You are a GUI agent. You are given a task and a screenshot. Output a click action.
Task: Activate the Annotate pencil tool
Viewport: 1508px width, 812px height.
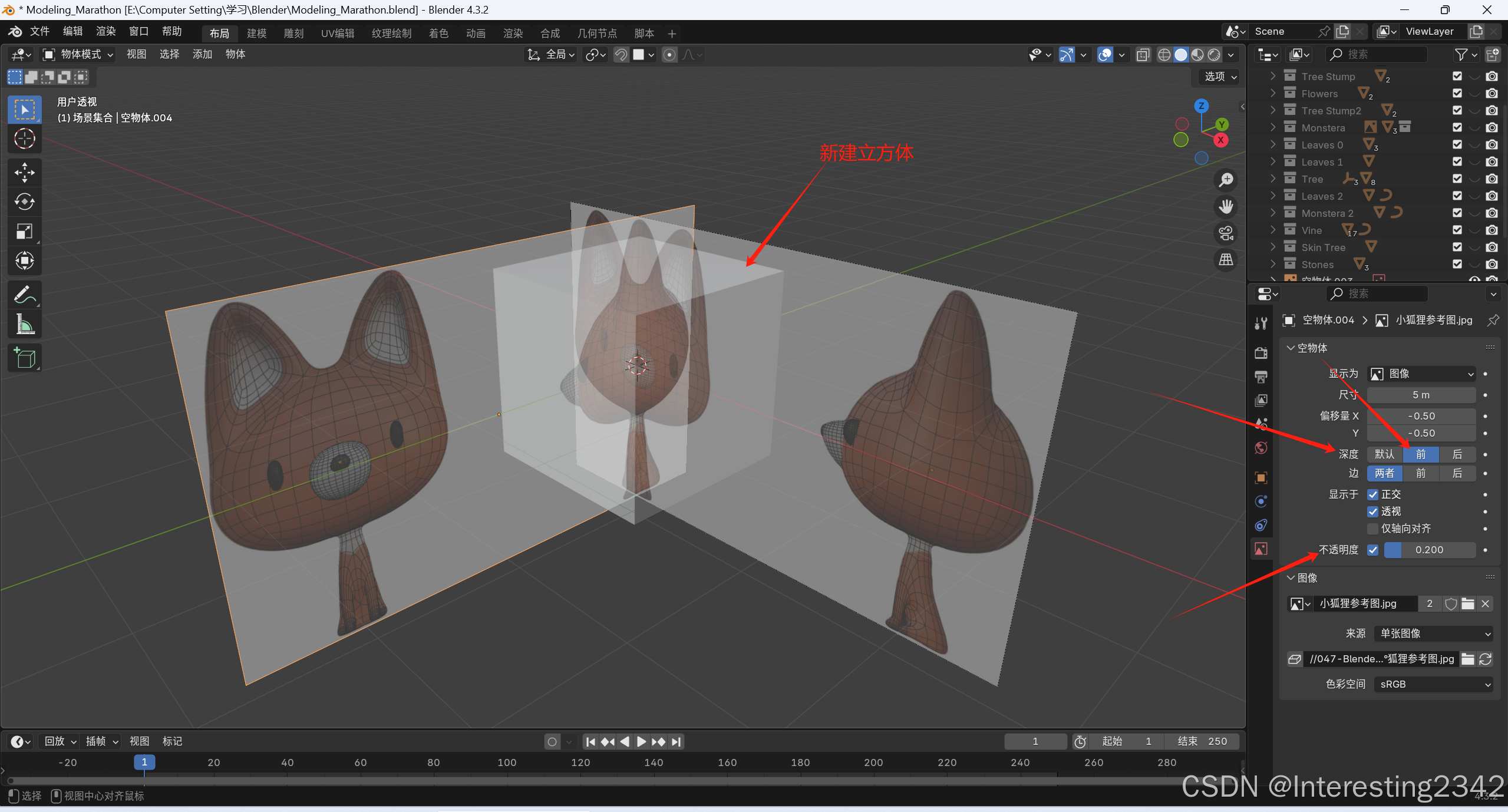[24, 295]
